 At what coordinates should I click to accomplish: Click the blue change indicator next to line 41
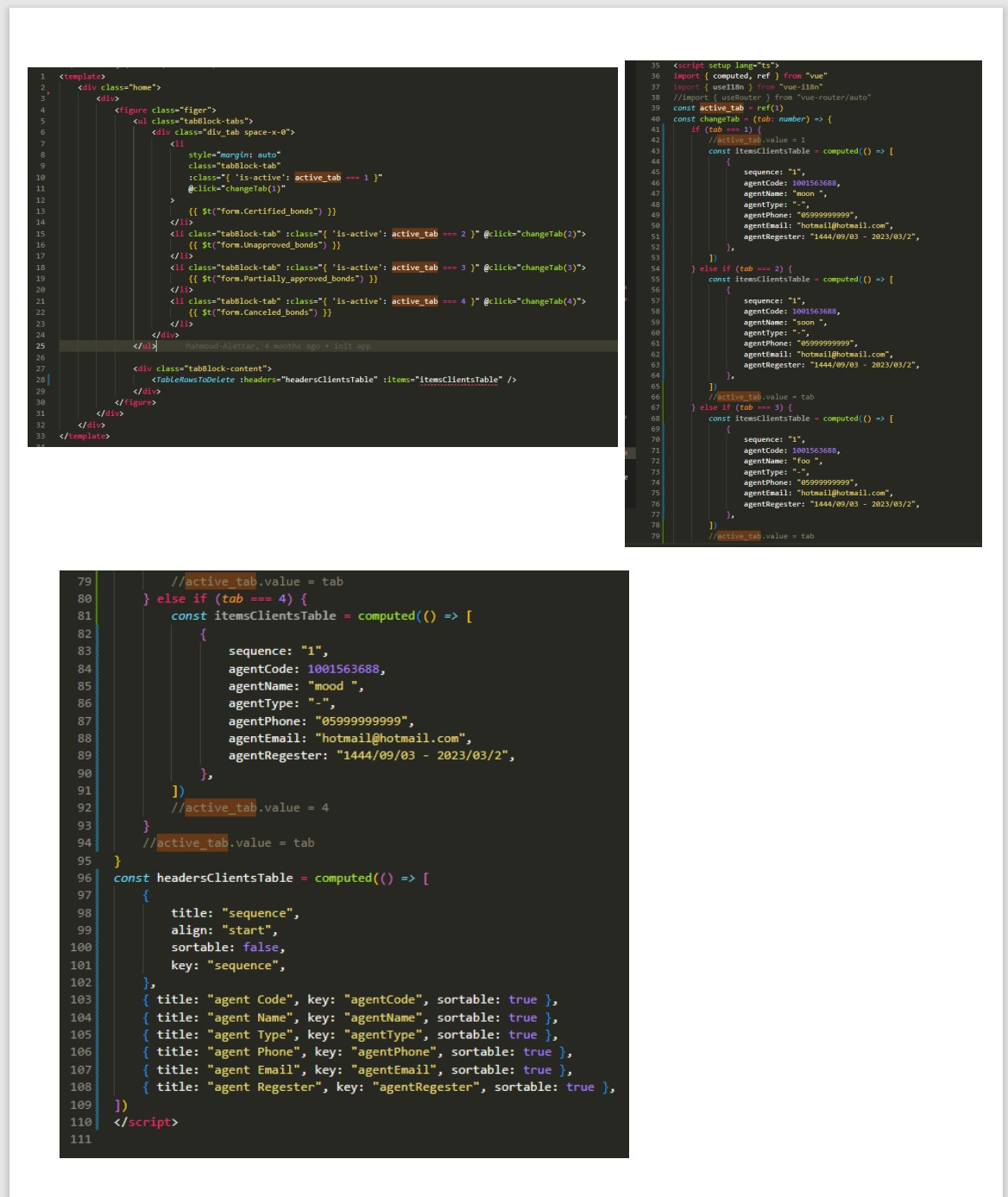(x=663, y=129)
